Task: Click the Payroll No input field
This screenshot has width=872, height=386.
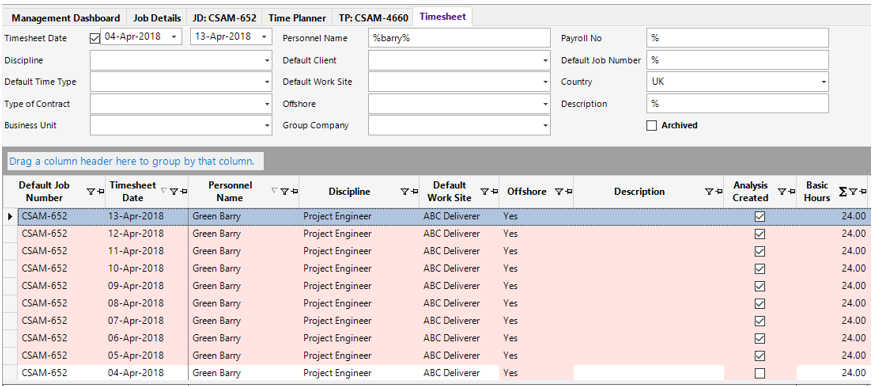Action: click(x=737, y=38)
